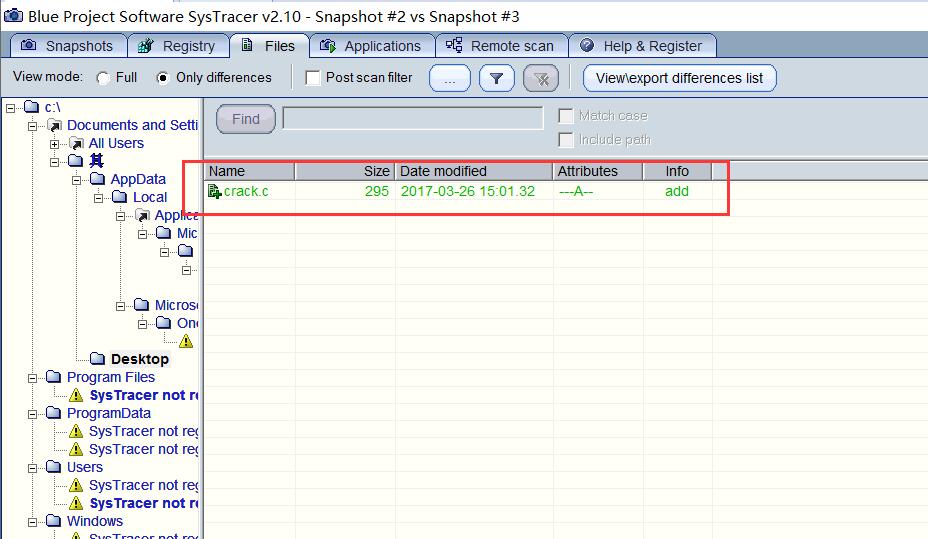Click the date 2017-03-26 15:01.32
Viewport: 928px width, 539px height.
coord(468,191)
